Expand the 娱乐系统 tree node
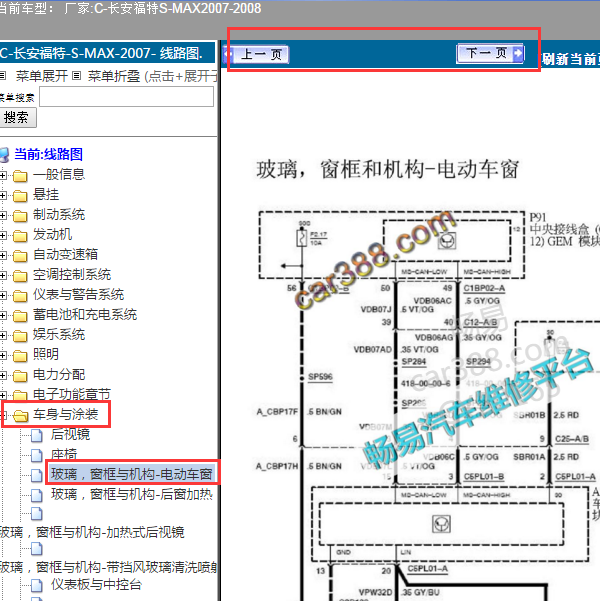The width and height of the screenshot is (600, 601). [3, 335]
